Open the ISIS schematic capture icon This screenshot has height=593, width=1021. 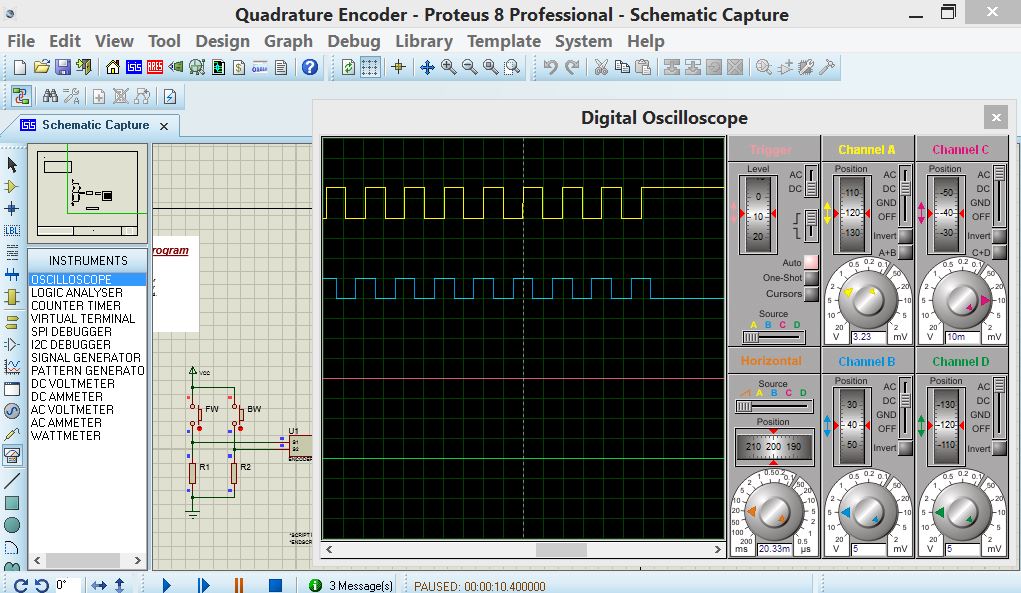pos(134,67)
